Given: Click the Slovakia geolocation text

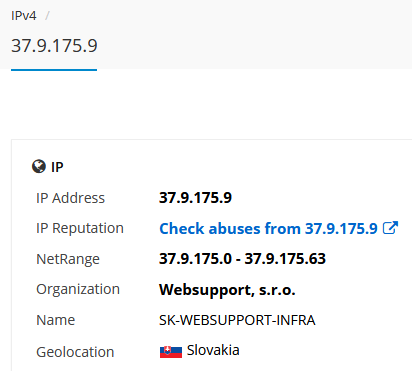Looking at the screenshot, I should (x=213, y=350).
